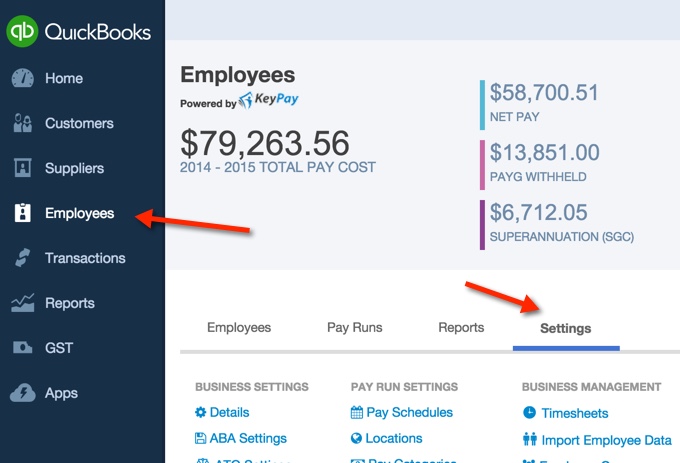The height and width of the screenshot is (463, 680).
Task: Open Transactions in the sidebar
Action: tap(85, 258)
